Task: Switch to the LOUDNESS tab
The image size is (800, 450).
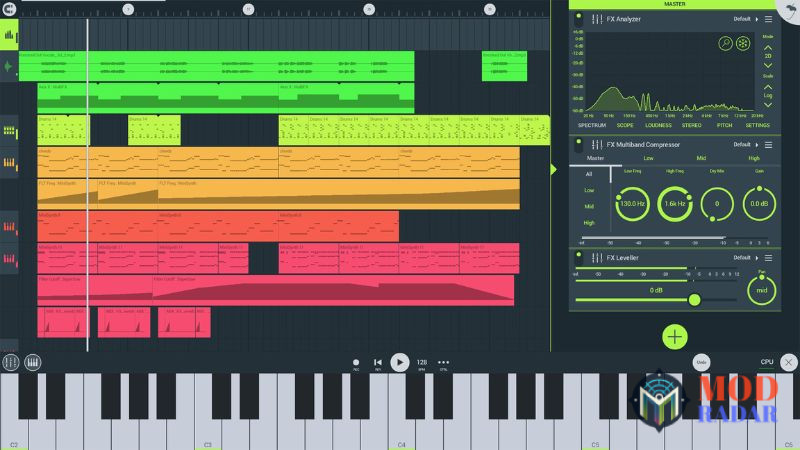Action: click(x=658, y=126)
